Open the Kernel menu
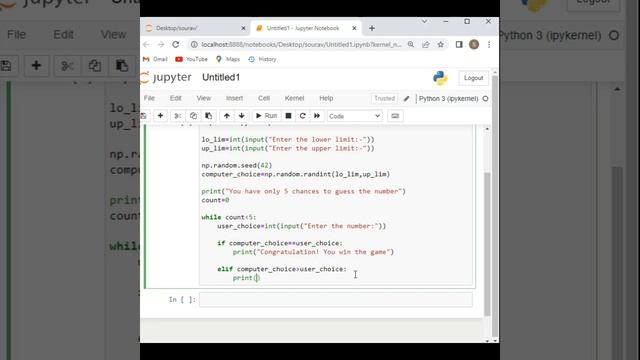This screenshot has height=360, width=640. (294, 98)
